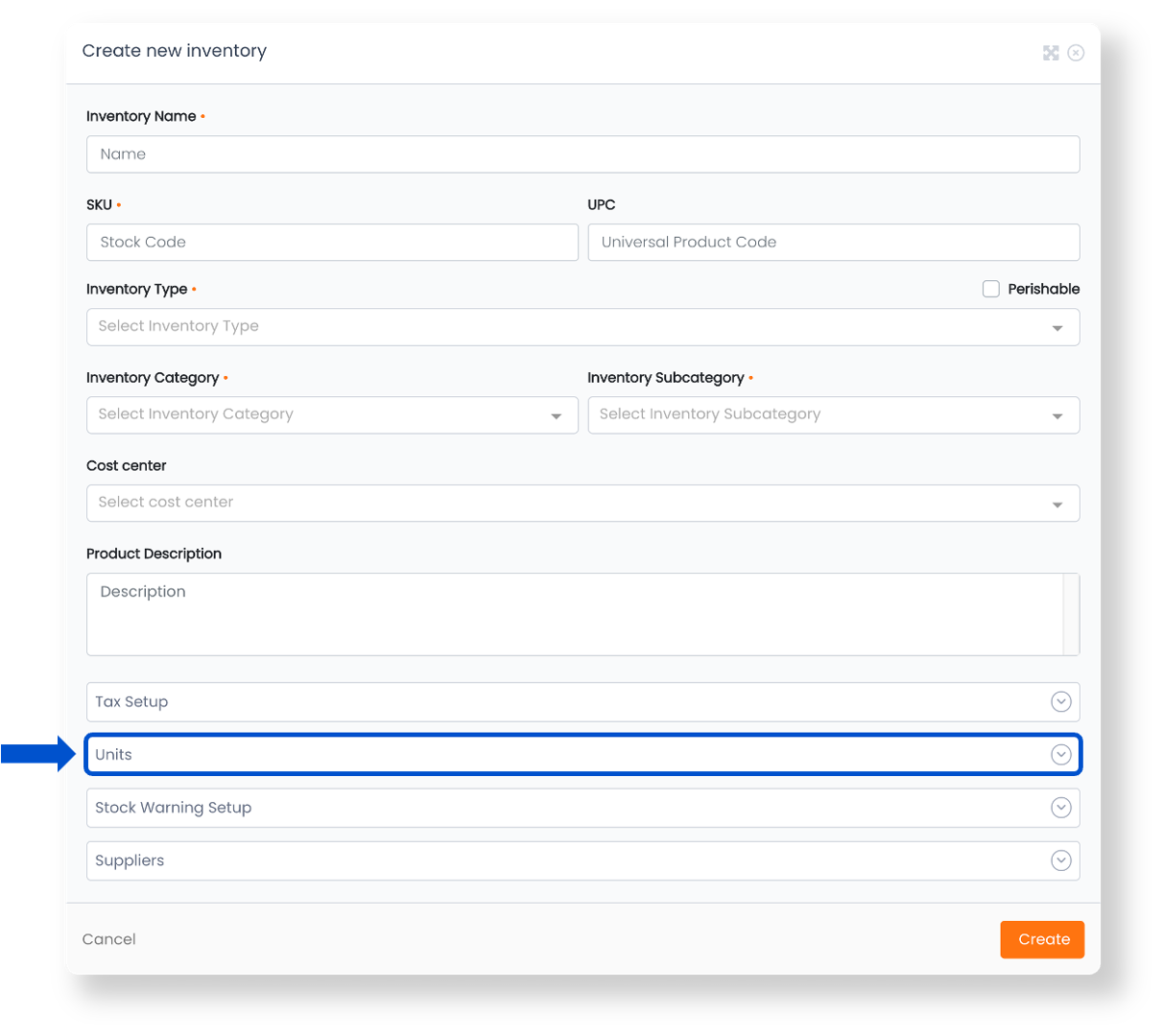Click the chevron icon on Suppliers section

click(x=1061, y=860)
